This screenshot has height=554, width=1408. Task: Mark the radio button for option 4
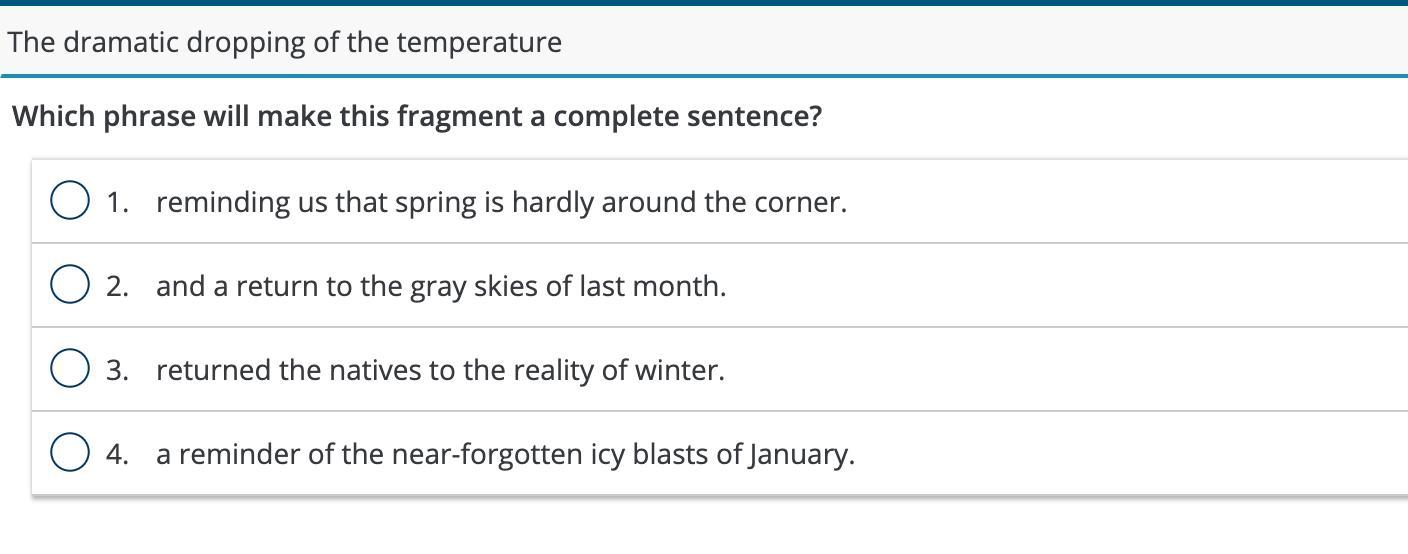pos(69,453)
